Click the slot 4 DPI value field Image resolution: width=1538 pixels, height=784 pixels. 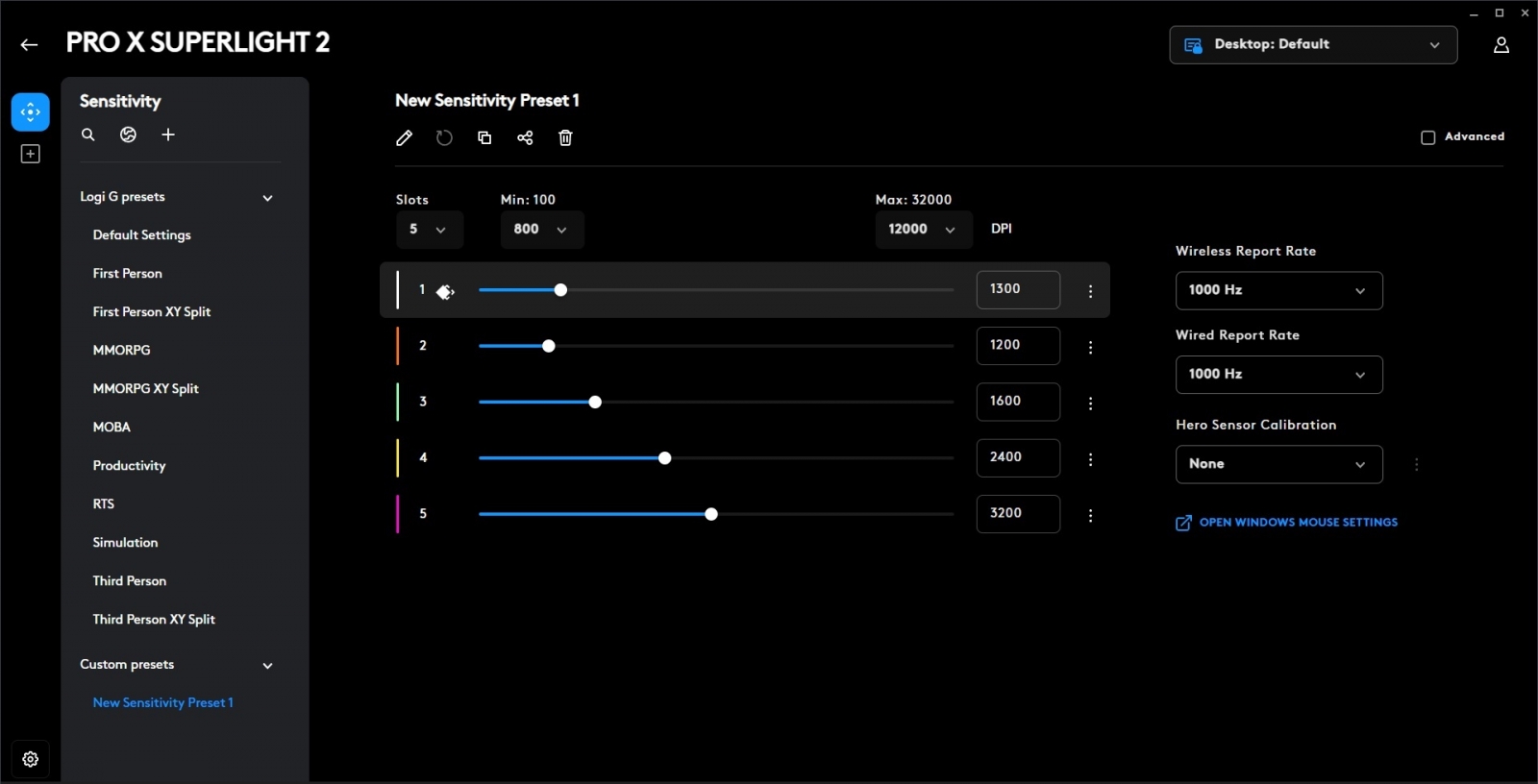pos(1017,457)
